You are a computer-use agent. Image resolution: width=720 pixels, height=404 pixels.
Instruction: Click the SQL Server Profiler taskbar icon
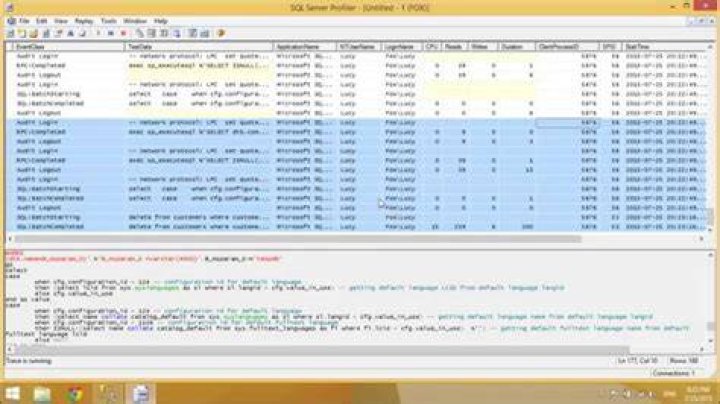[x=141, y=393]
